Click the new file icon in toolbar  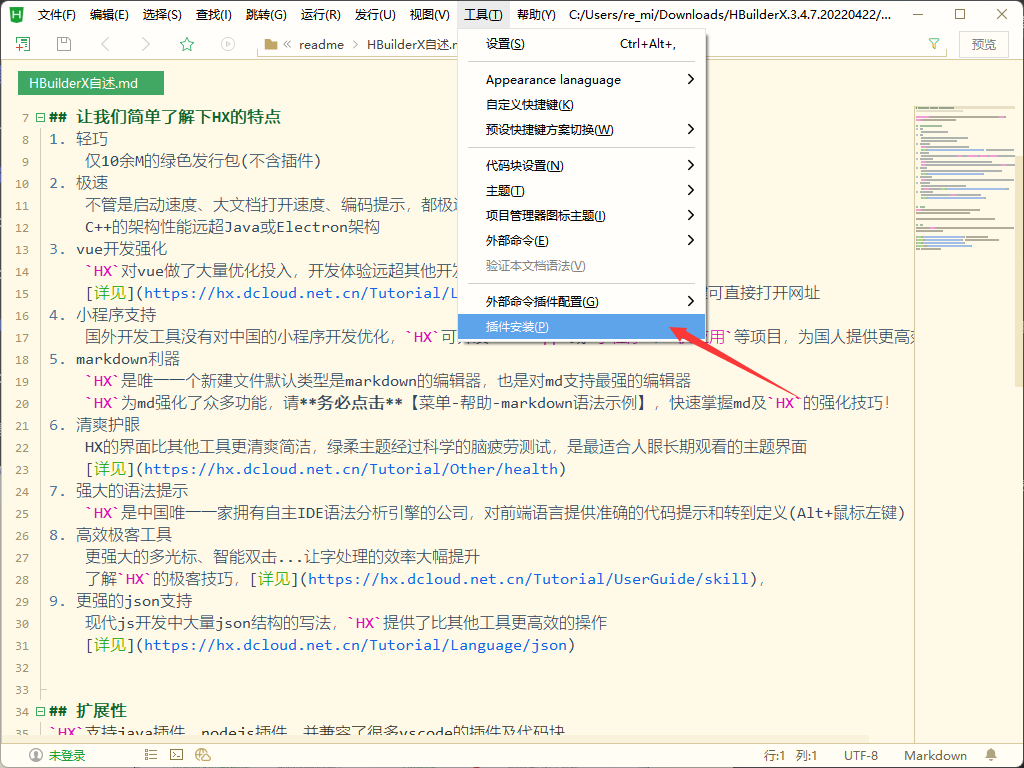(x=23, y=44)
